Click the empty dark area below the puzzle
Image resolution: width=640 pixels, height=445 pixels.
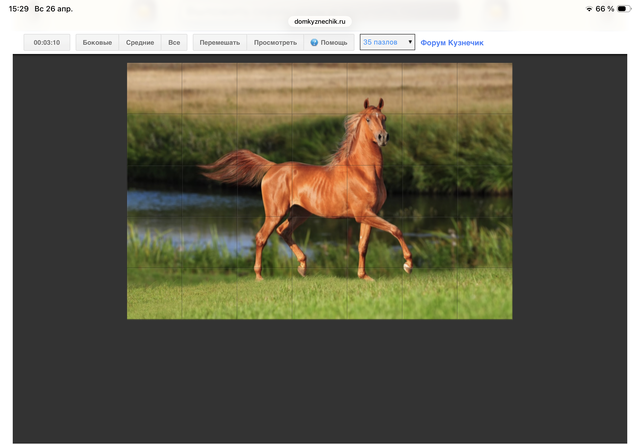click(320, 380)
